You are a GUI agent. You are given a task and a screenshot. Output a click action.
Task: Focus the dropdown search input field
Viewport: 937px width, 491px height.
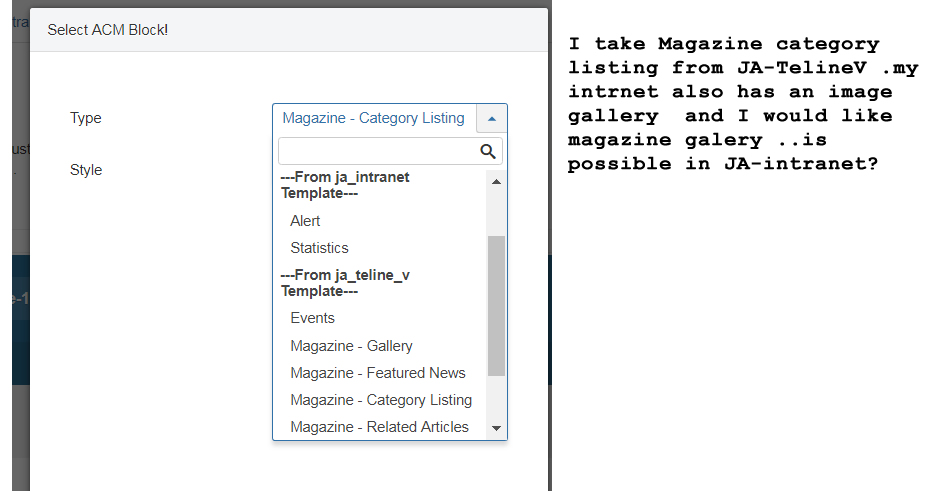(390, 151)
